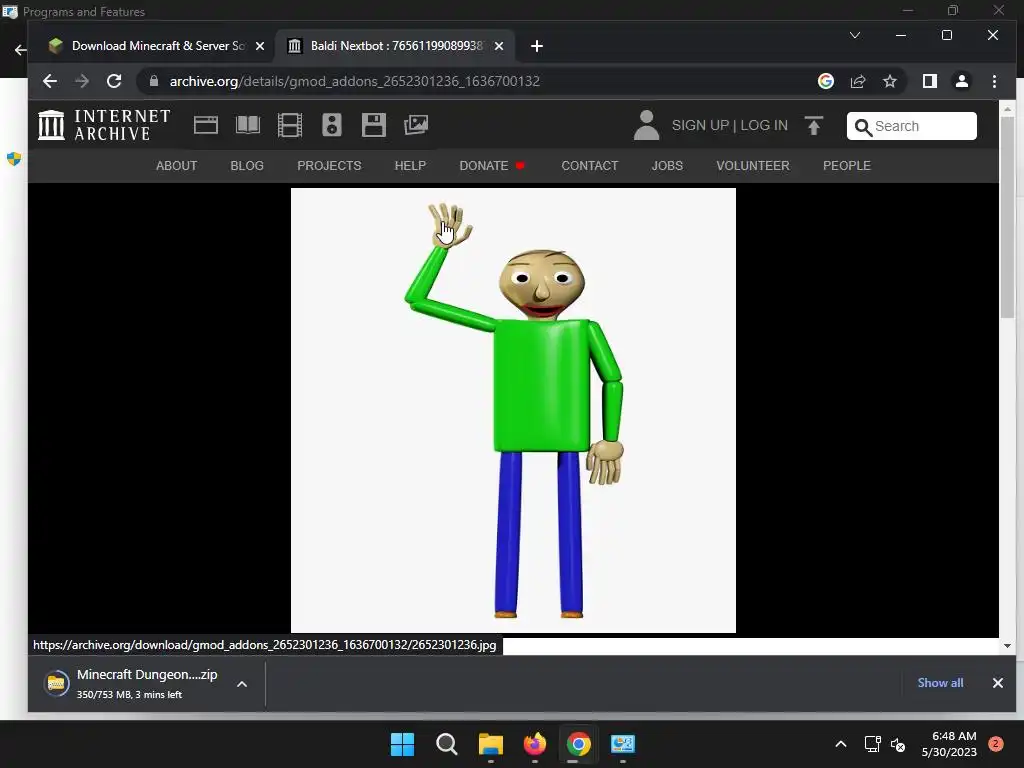Open taskbar Search icon

[447, 744]
